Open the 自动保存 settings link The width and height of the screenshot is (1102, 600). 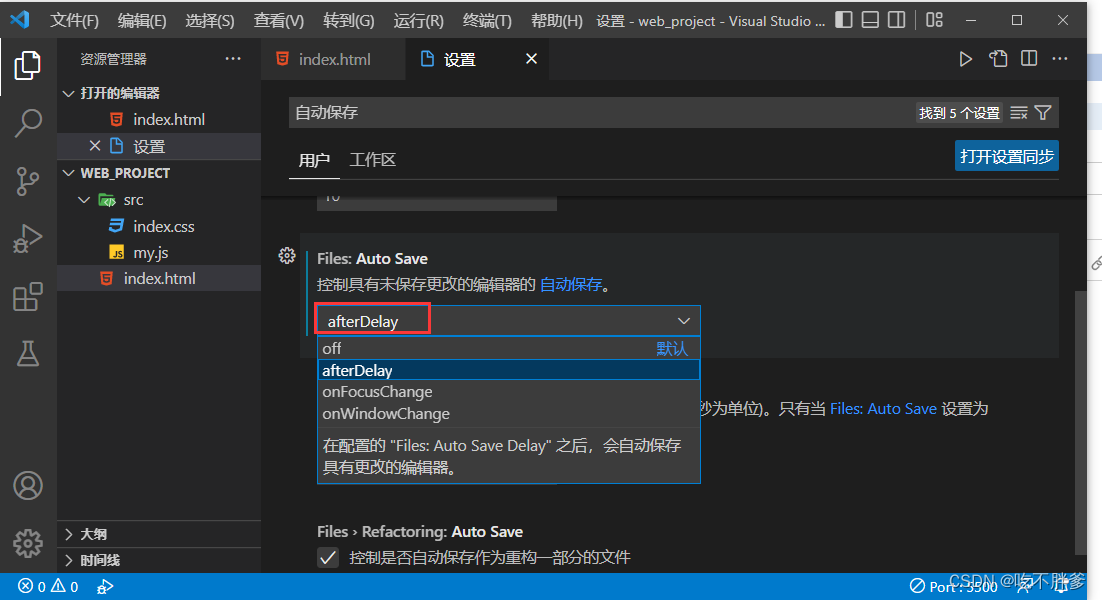tap(571, 284)
